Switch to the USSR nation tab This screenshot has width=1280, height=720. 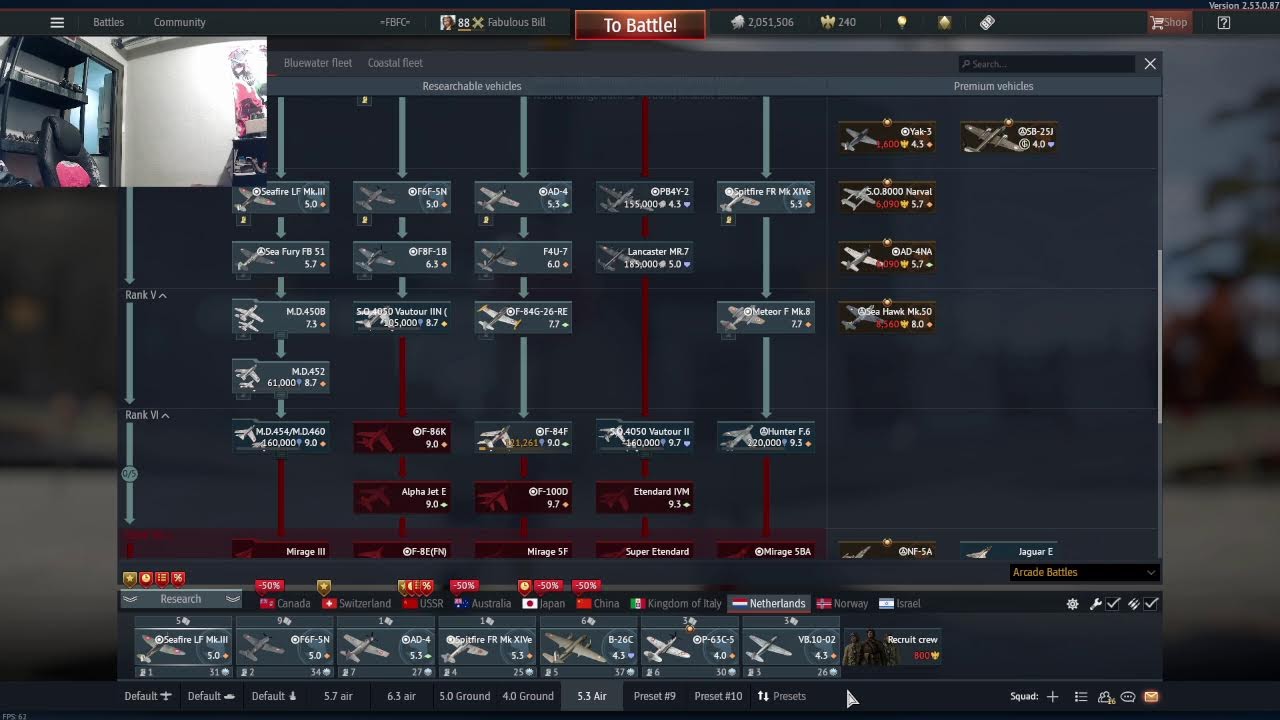423,604
